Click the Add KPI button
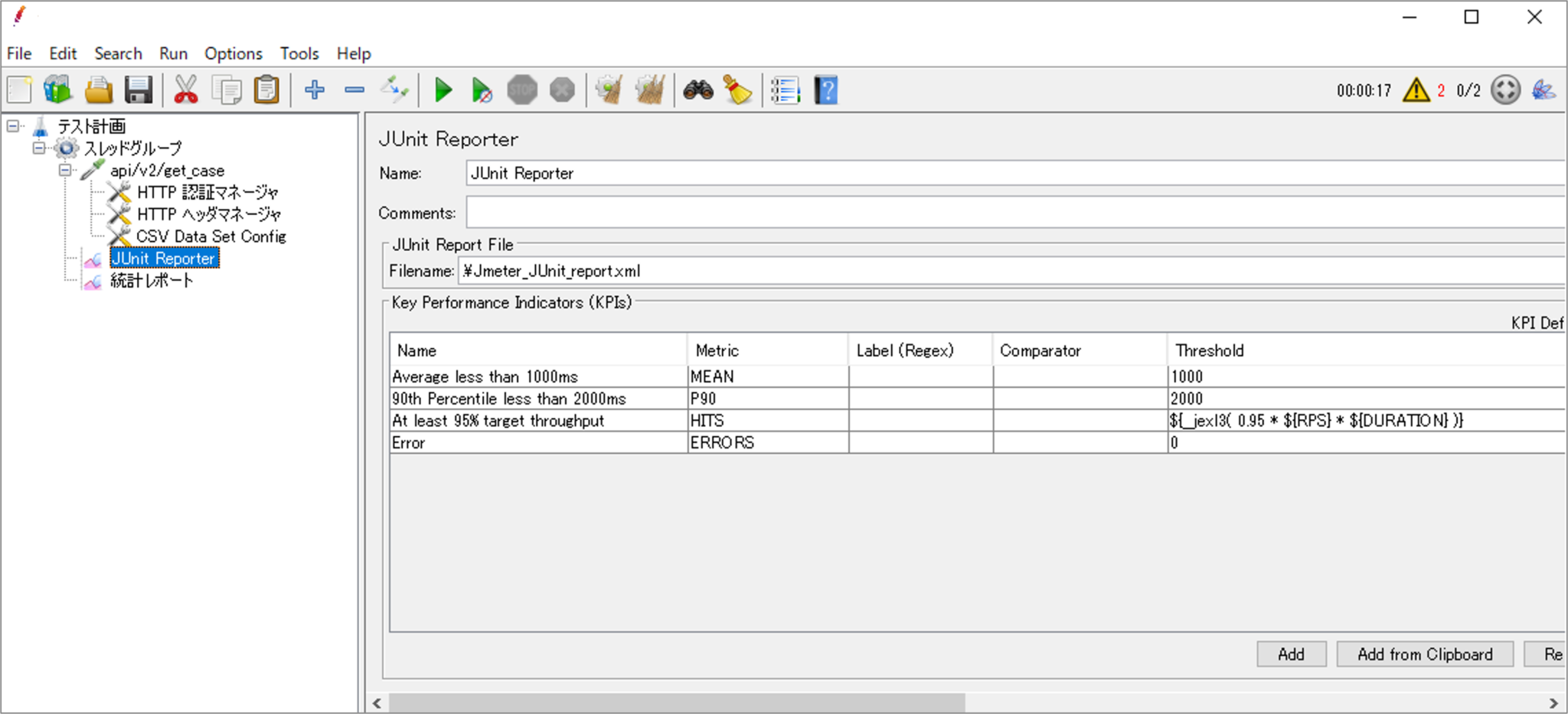 pyautogui.click(x=1291, y=654)
